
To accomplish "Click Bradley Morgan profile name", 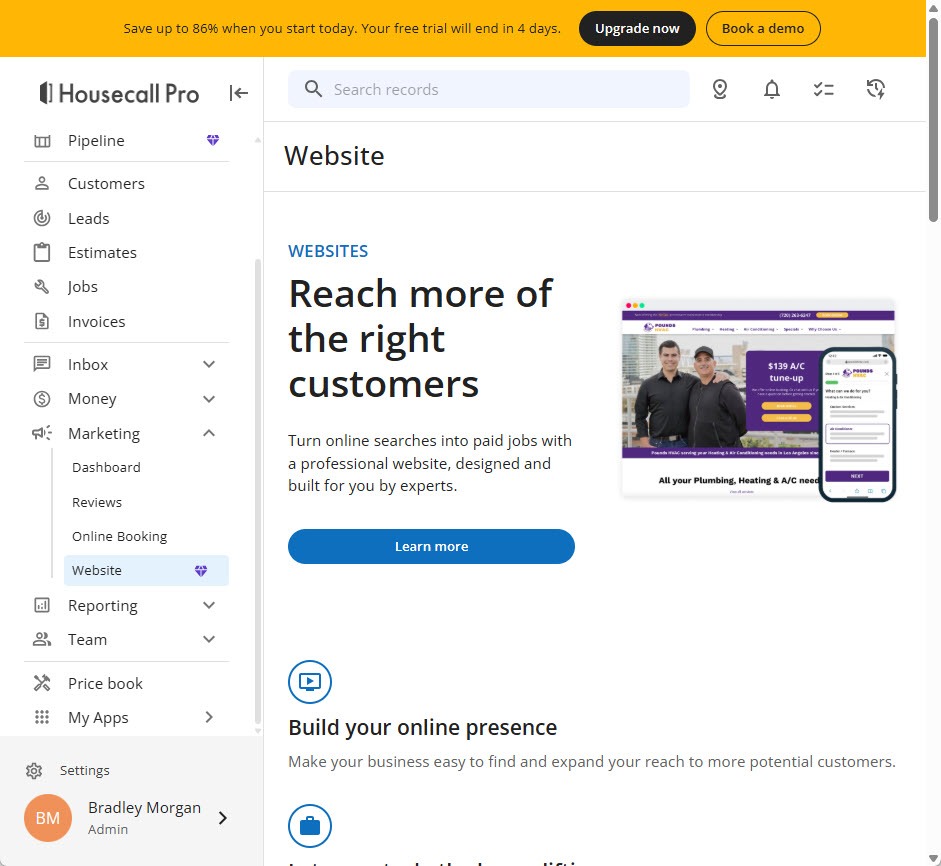I will [x=144, y=808].
